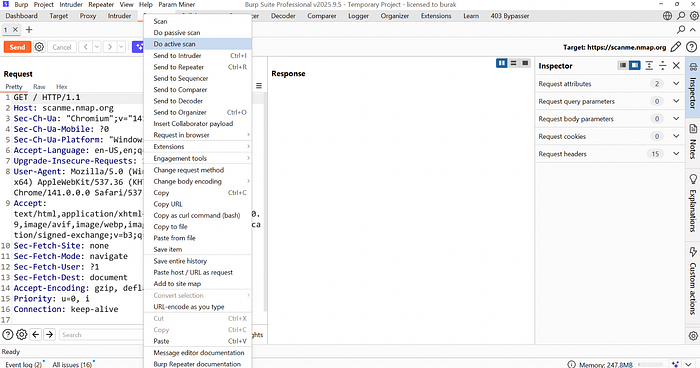Screen dimensions: 700x368
Task: Close Repeater tab 1
Action: coord(15,29)
